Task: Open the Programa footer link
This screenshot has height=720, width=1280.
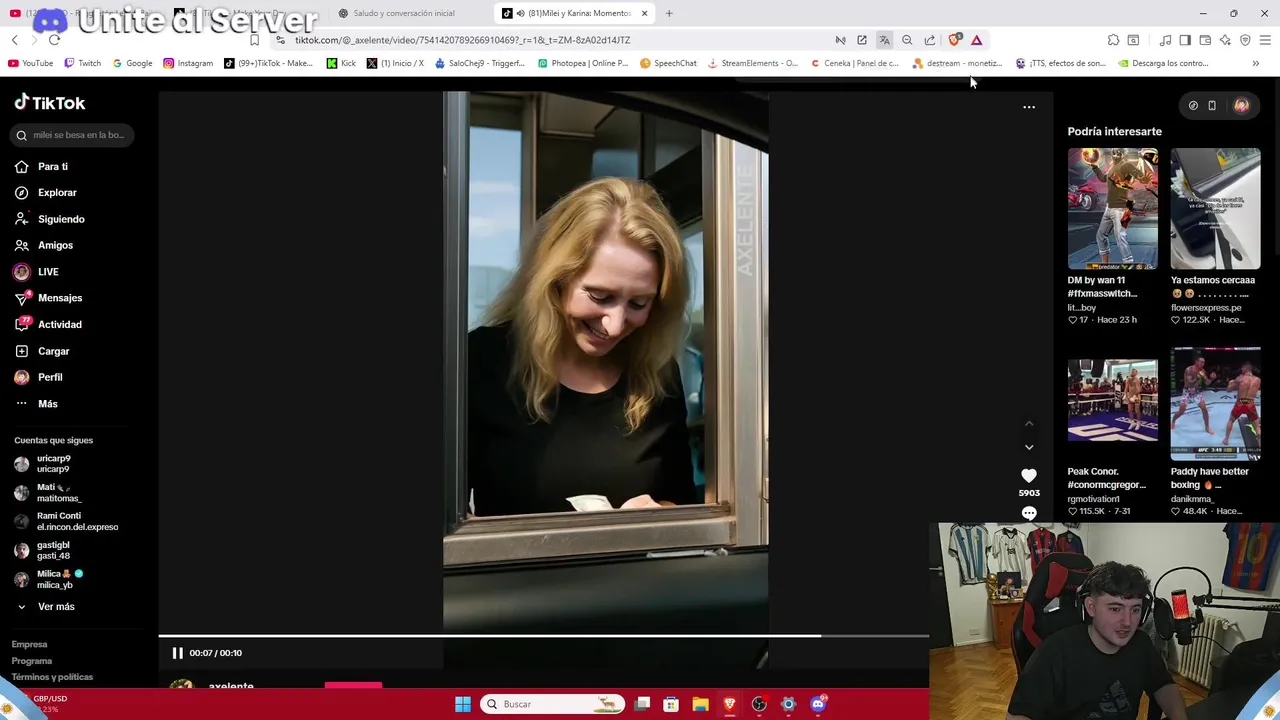Action: pos(32,661)
